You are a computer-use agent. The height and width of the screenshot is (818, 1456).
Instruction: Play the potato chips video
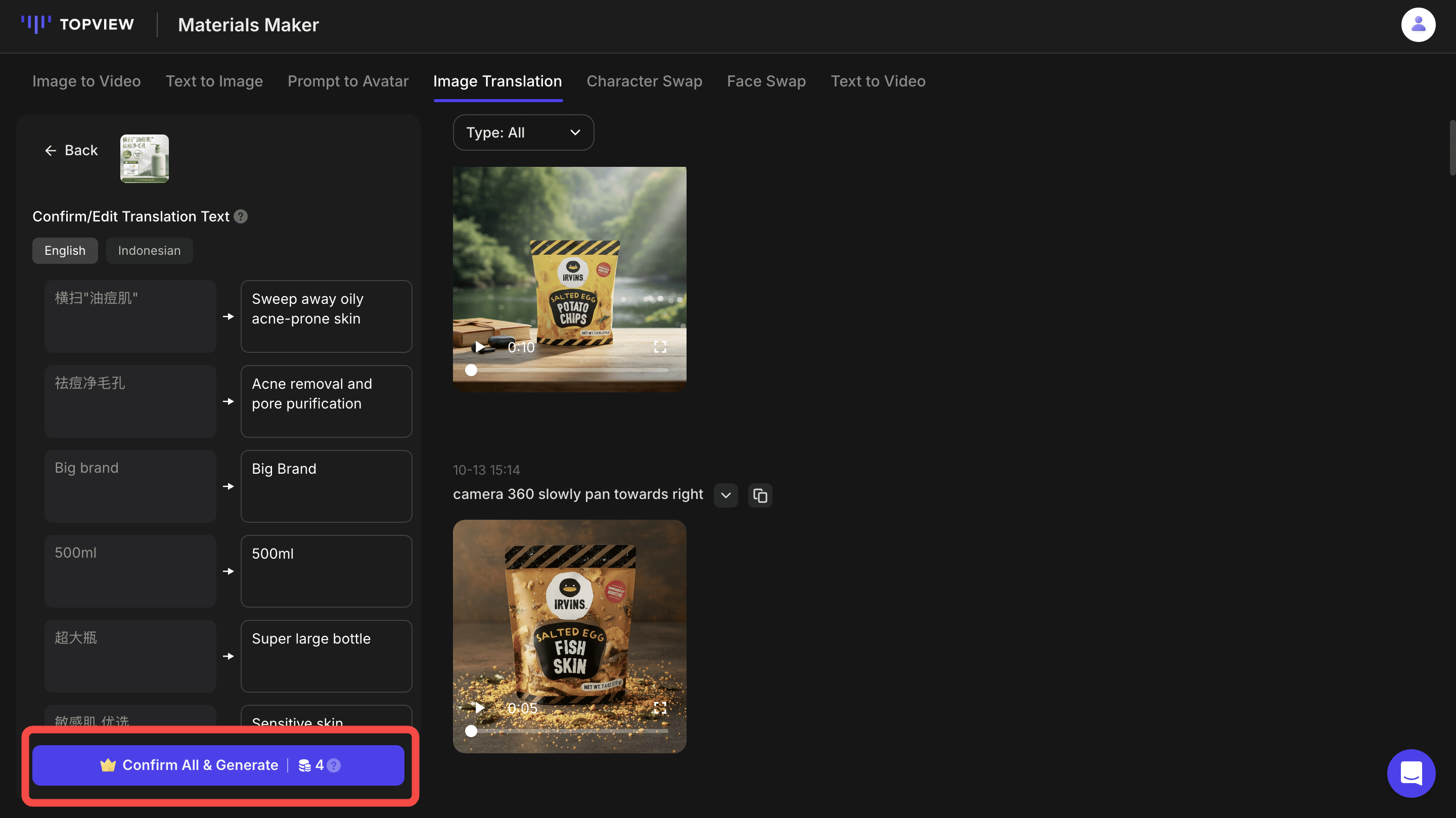[479, 346]
